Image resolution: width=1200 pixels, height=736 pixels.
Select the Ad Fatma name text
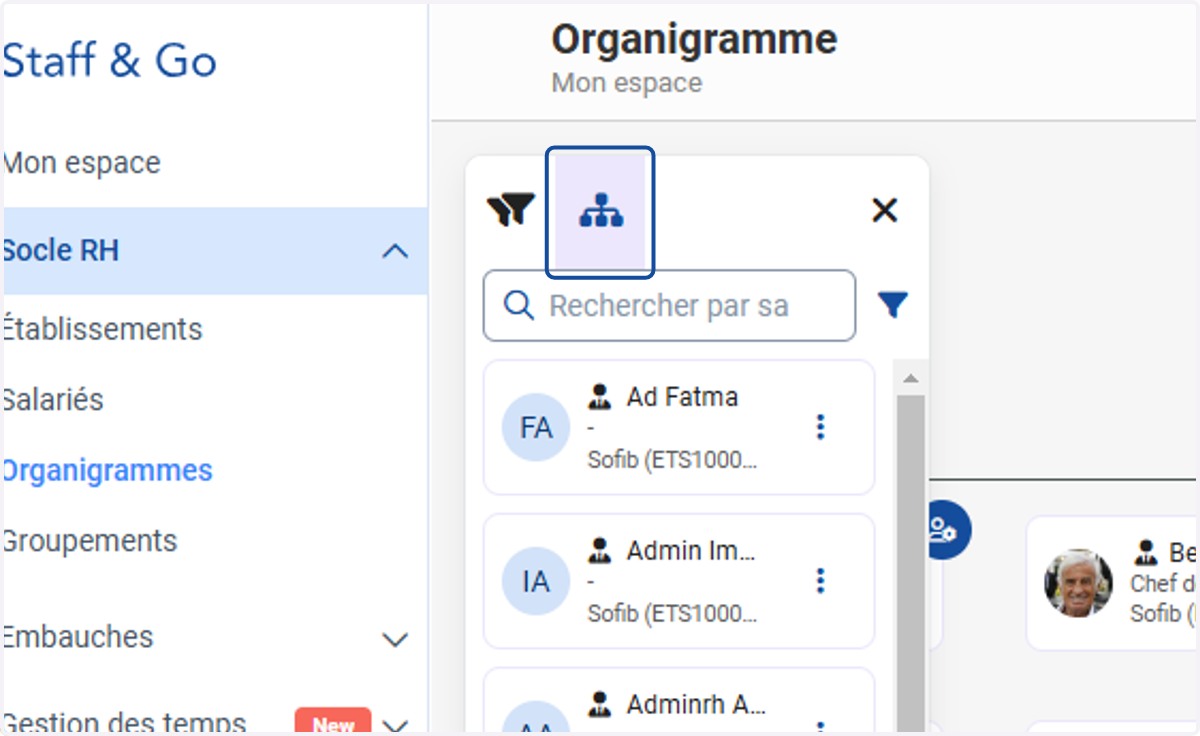coord(682,397)
